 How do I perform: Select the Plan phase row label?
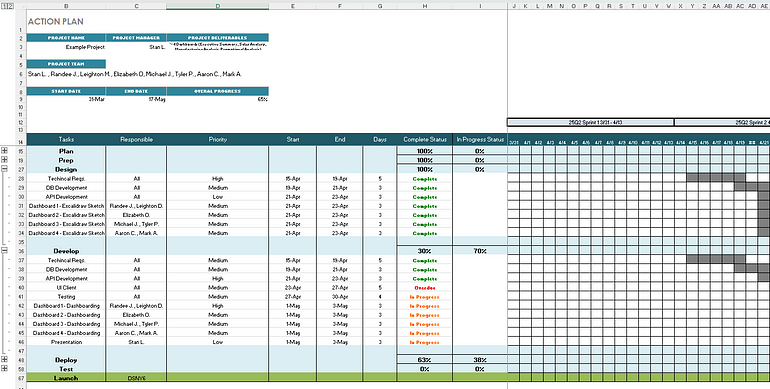[x=66, y=151]
